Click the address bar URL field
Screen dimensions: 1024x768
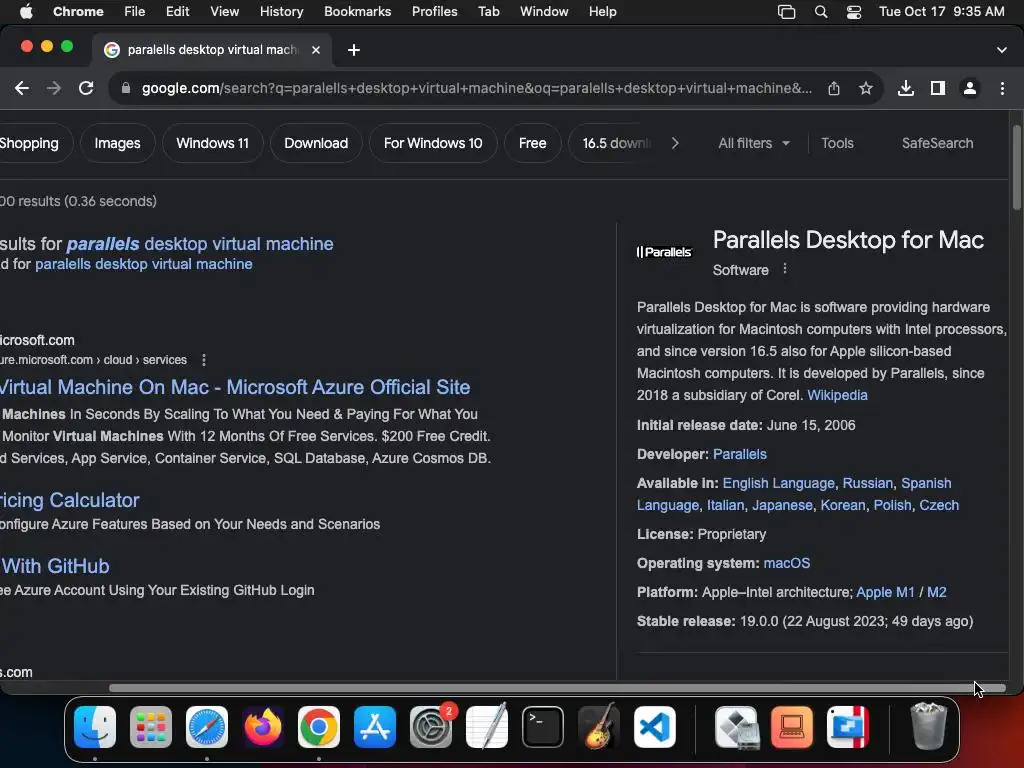click(477, 88)
